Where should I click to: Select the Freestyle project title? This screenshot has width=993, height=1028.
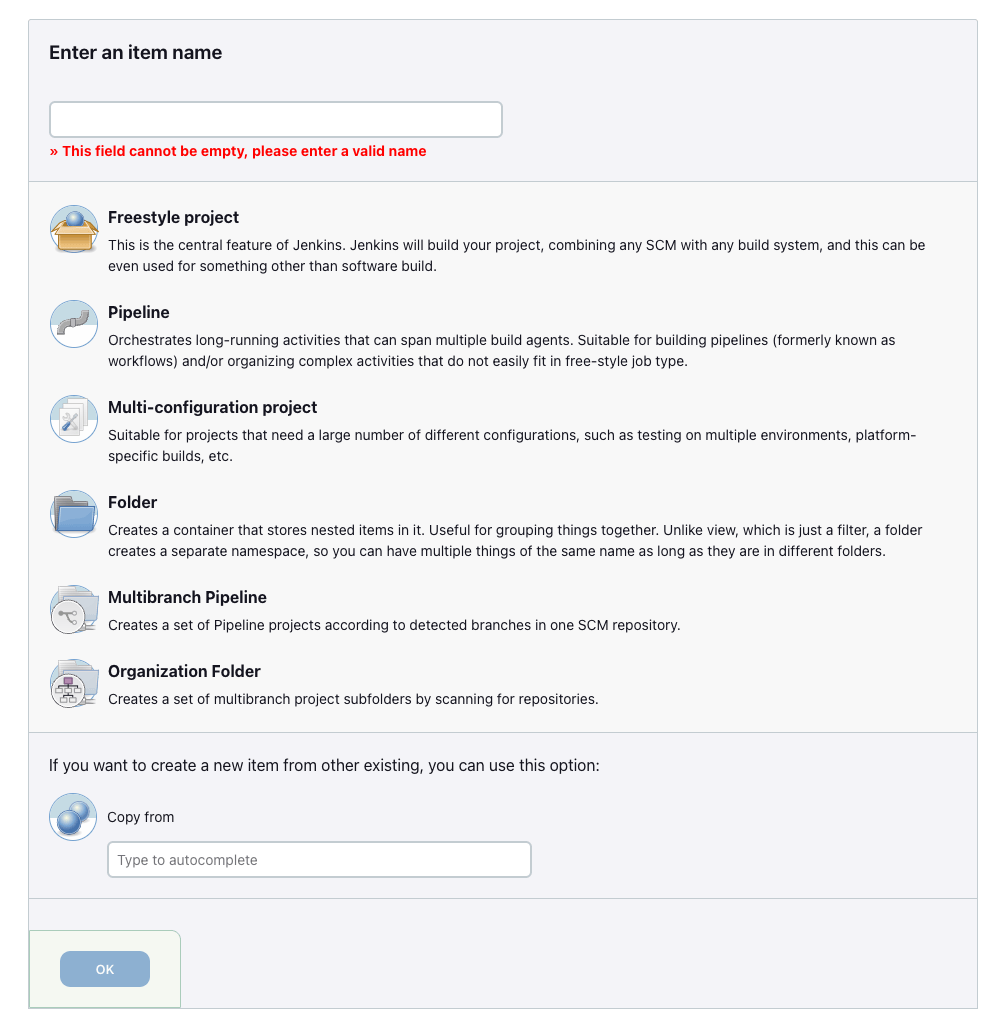(x=173, y=217)
